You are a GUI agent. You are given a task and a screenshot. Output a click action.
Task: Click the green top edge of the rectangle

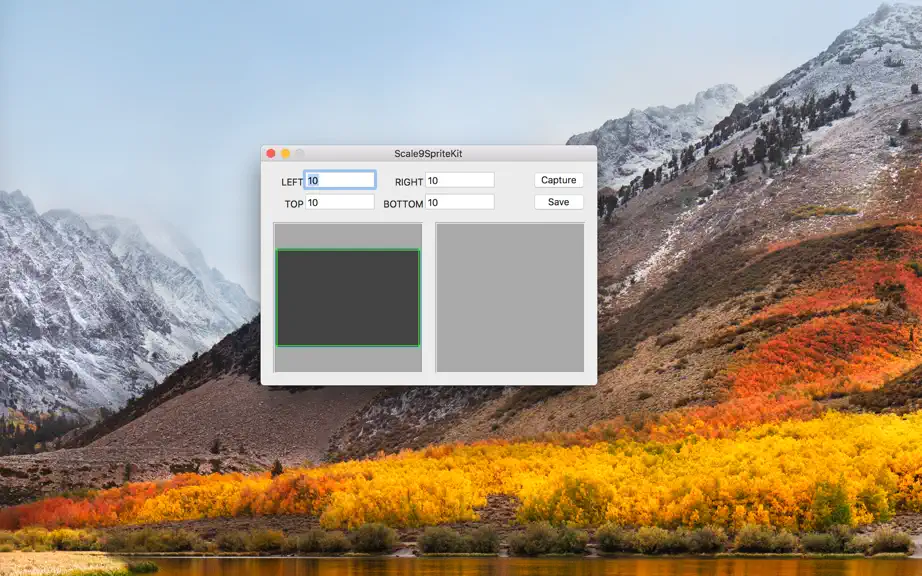click(348, 250)
